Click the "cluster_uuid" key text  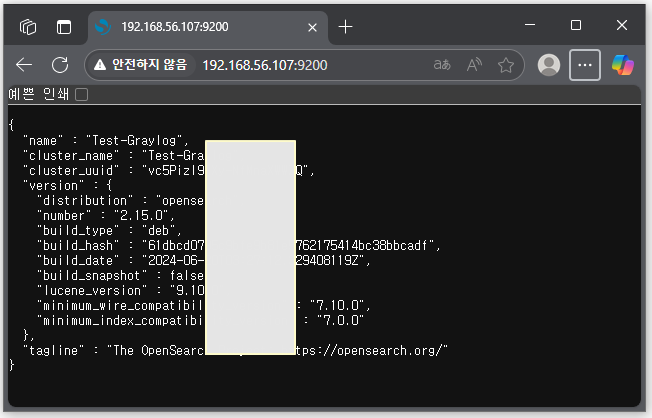pos(72,171)
